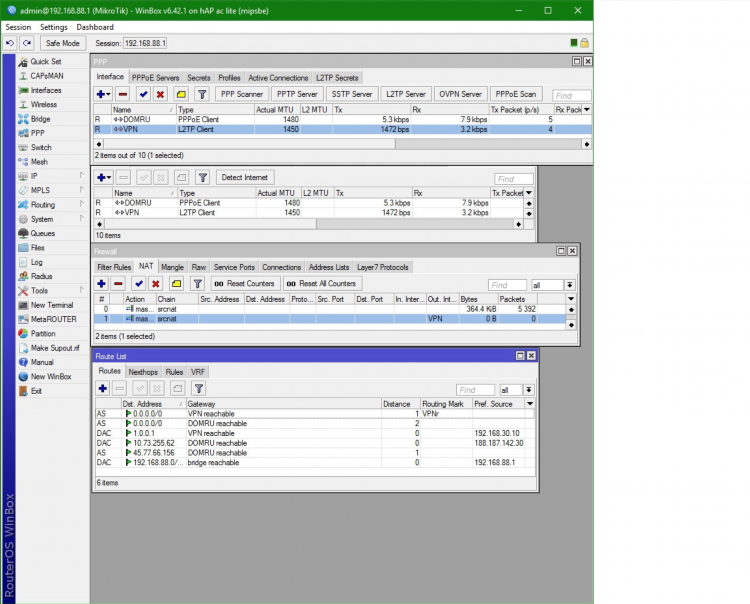Image resolution: width=750 pixels, height=604 pixels.
Task: Open Interfaces in sidebar
Action: (x=46, y=90)
